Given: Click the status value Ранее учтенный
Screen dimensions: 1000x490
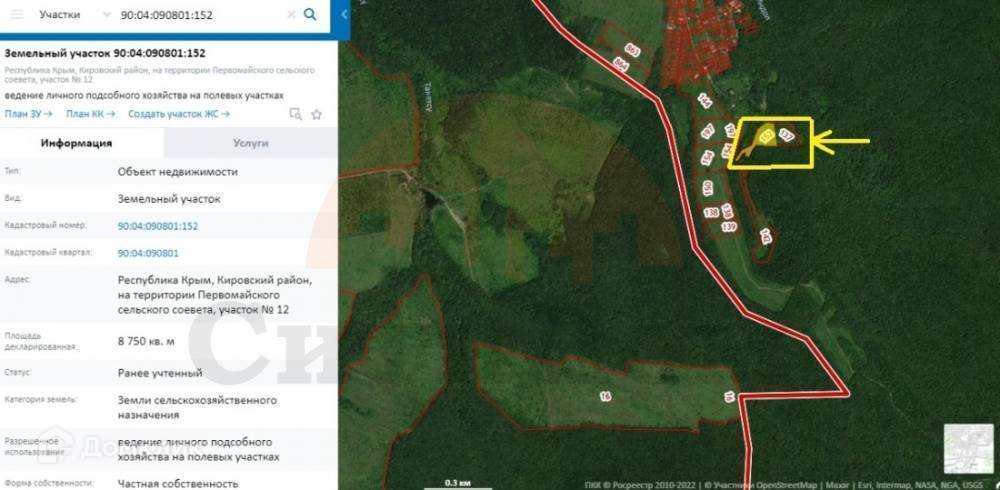Looking at the screenshot, I should [160, 373].
